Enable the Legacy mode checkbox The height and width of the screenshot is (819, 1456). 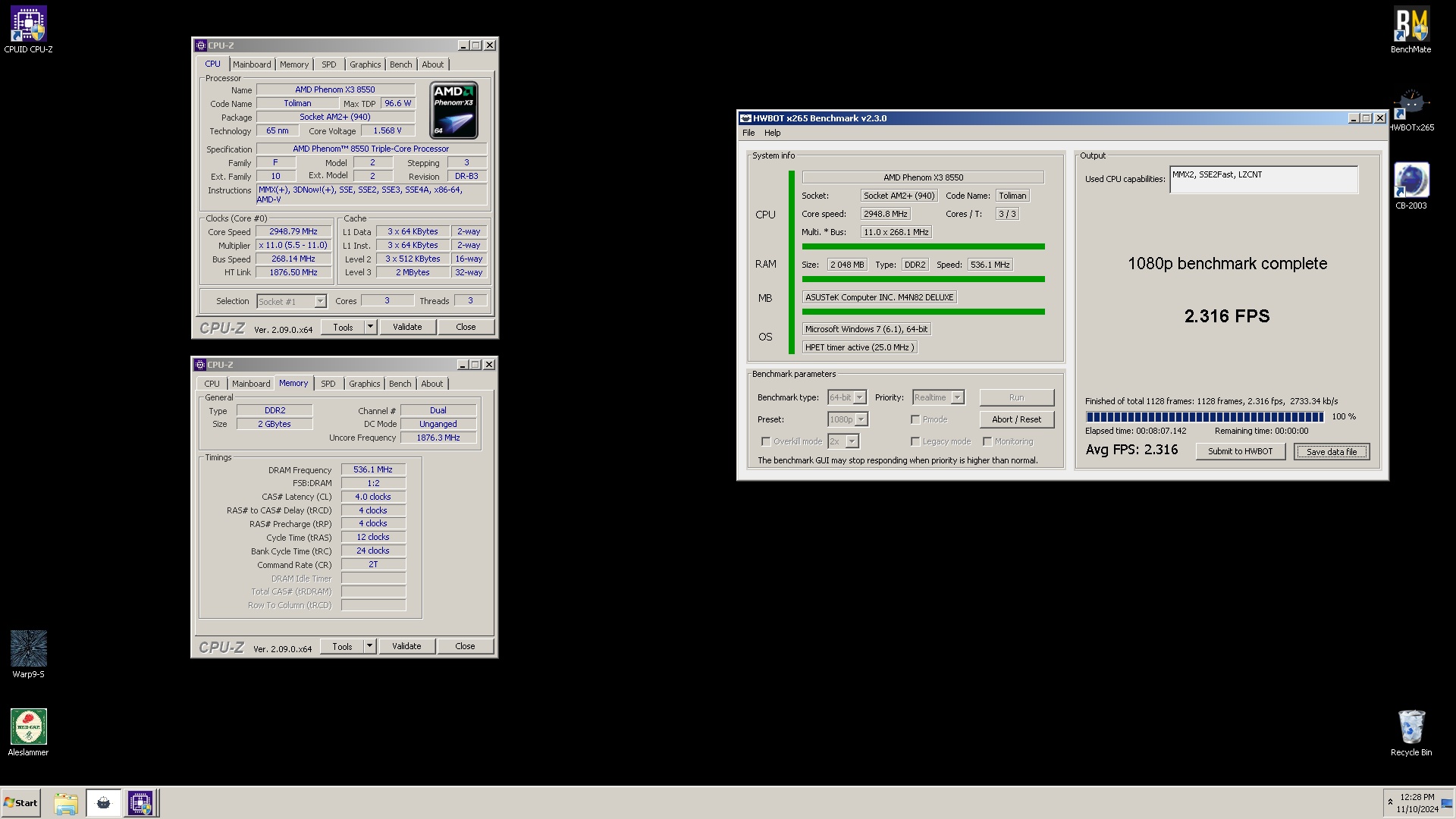pos(915,441)
